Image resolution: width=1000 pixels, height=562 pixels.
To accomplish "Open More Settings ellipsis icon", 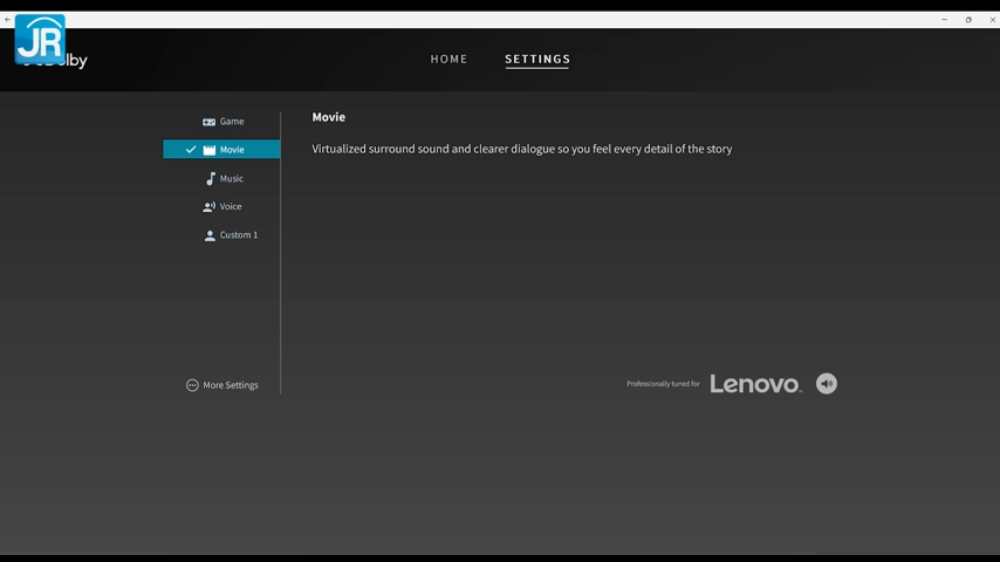I will pyautogui.click(x=192, y=385).
